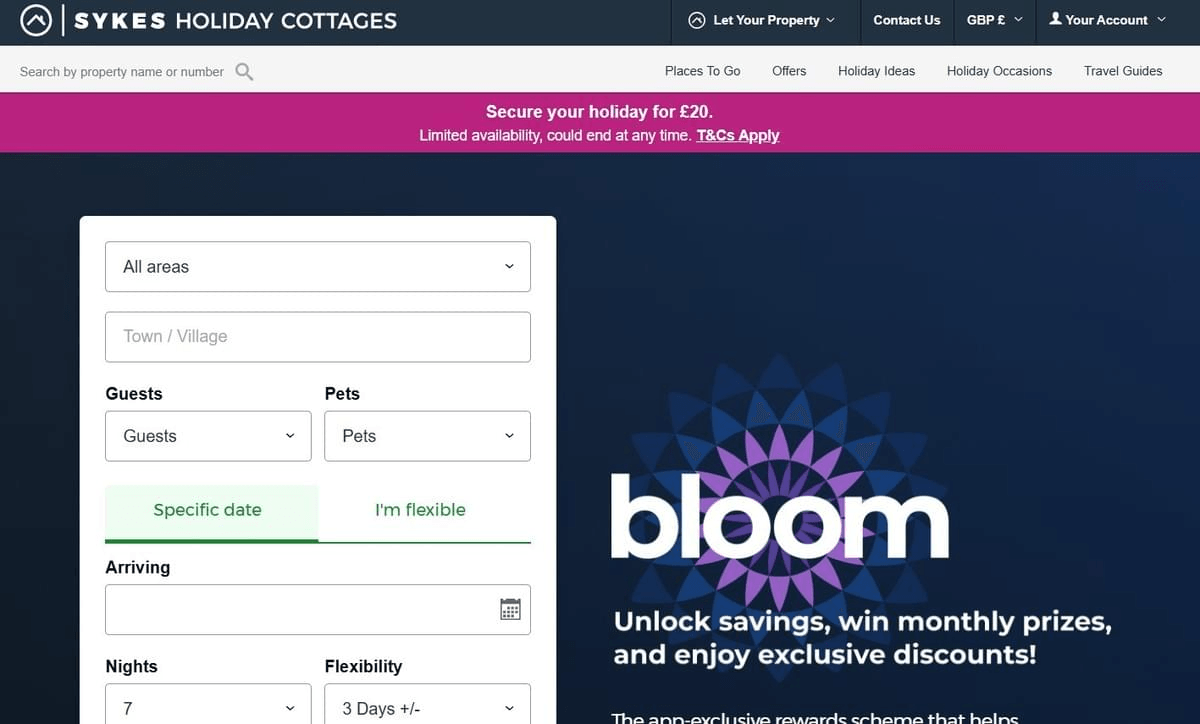Click the Your Account person icon
1200x724 pixels.
(1055, 19)
